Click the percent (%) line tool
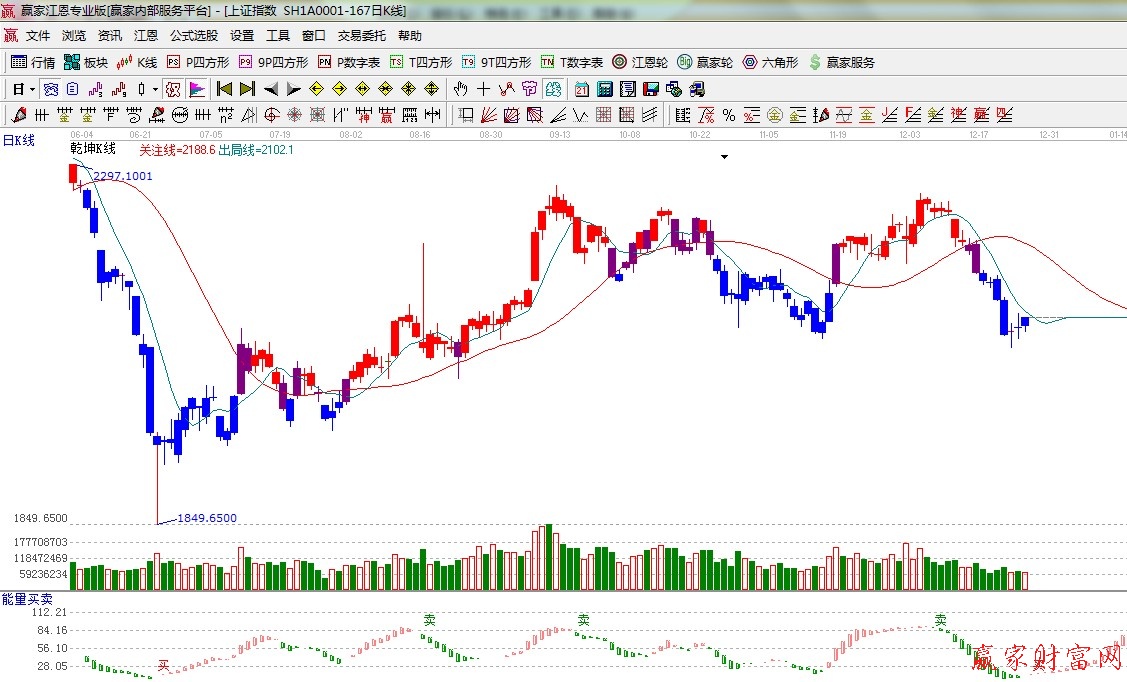Image resolution: width=1127 pixels, height=682 pixels. click(729, 115)
